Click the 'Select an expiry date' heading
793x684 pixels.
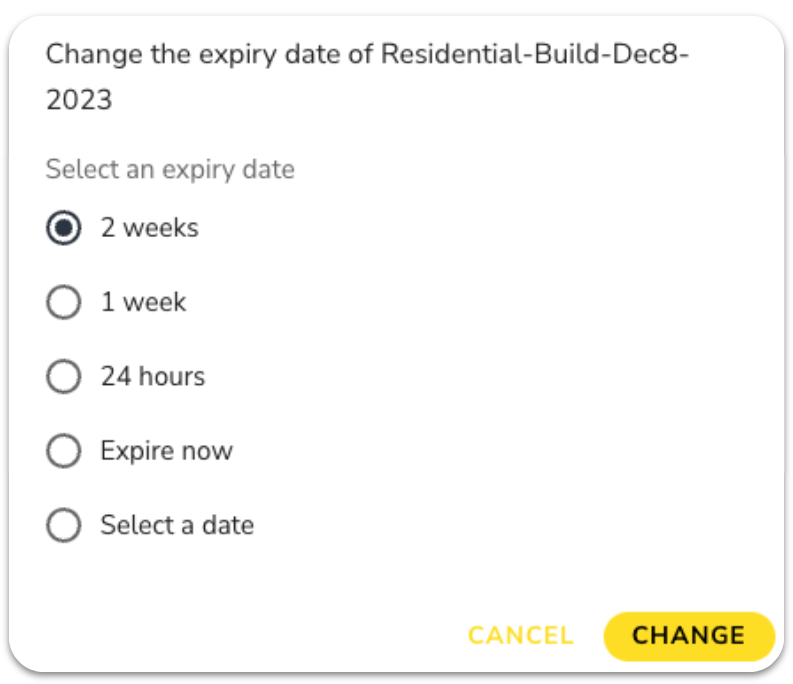[x=170, y=169]
